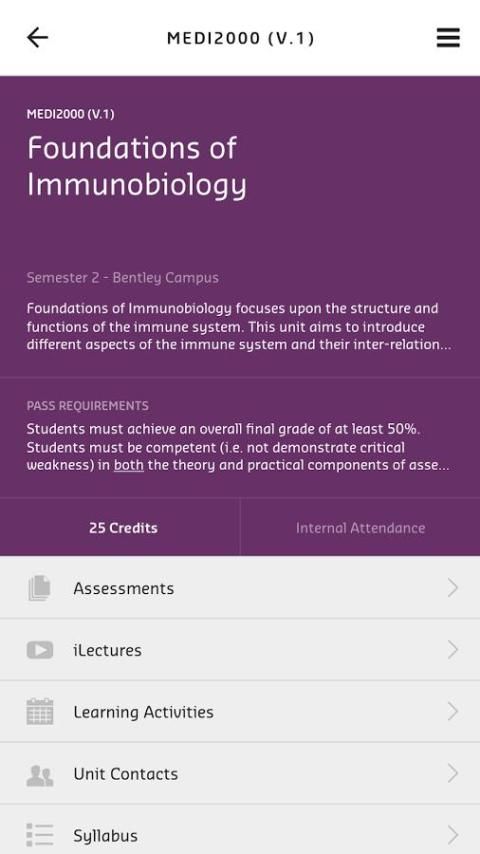480x854 pixels.
Task: Expand the Assessments row chevron
Action: click(x=452, y=588)
